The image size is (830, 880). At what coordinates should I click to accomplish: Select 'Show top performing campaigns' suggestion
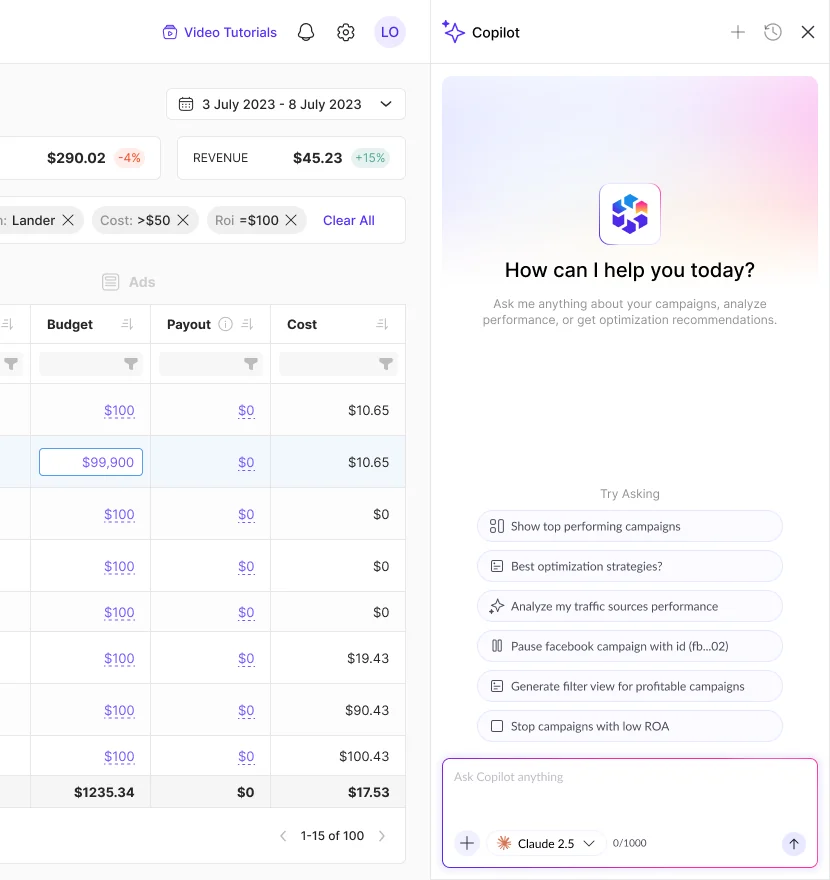pyautogui.click(x=630, y=526)
